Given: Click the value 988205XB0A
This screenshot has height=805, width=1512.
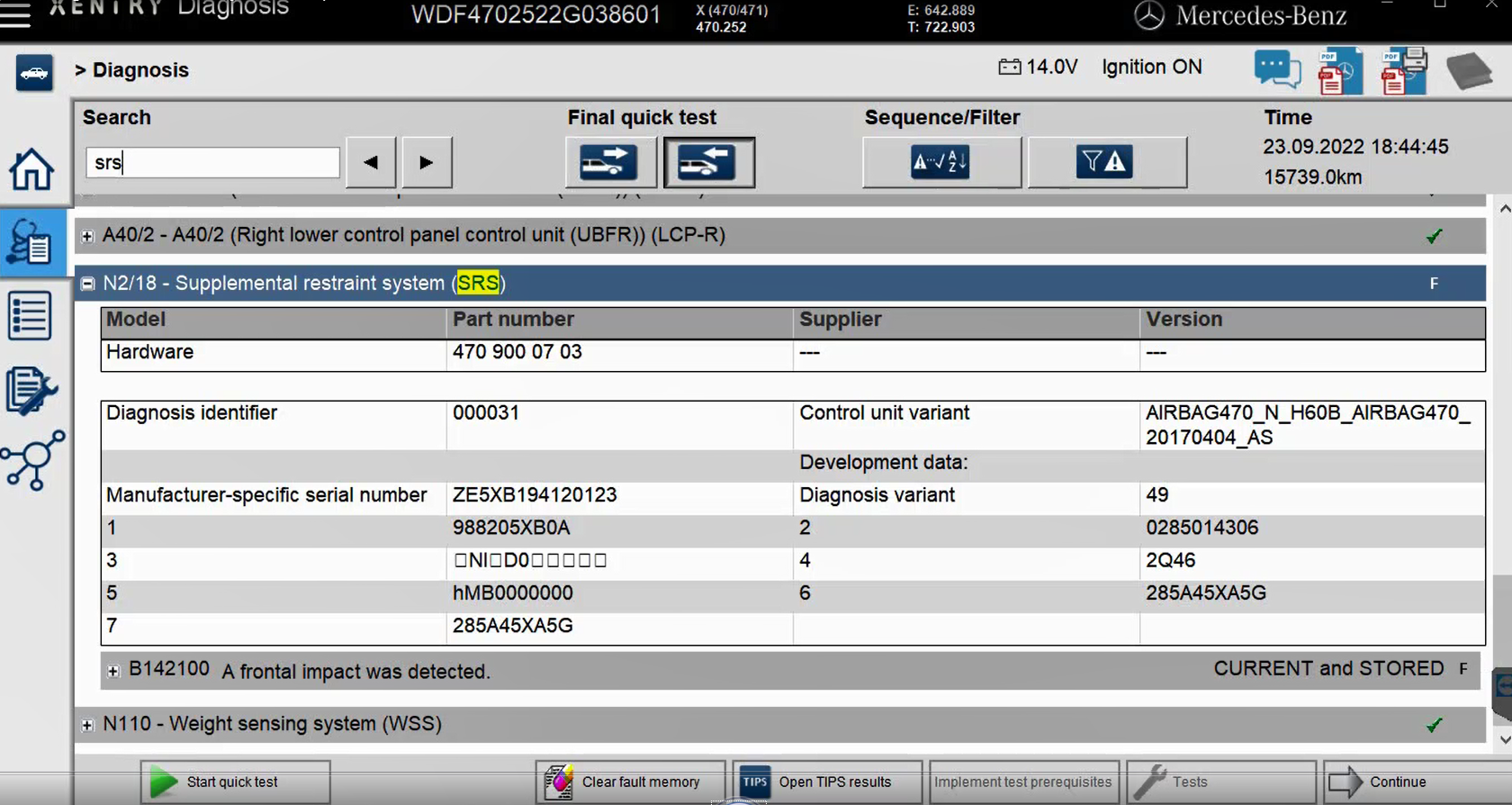Looking at the screenshot, I should pos(511,528).
